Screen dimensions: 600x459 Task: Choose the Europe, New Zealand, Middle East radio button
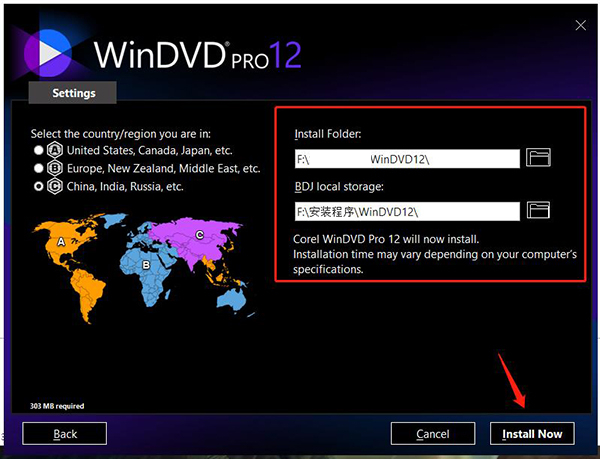tap(39, 169)
